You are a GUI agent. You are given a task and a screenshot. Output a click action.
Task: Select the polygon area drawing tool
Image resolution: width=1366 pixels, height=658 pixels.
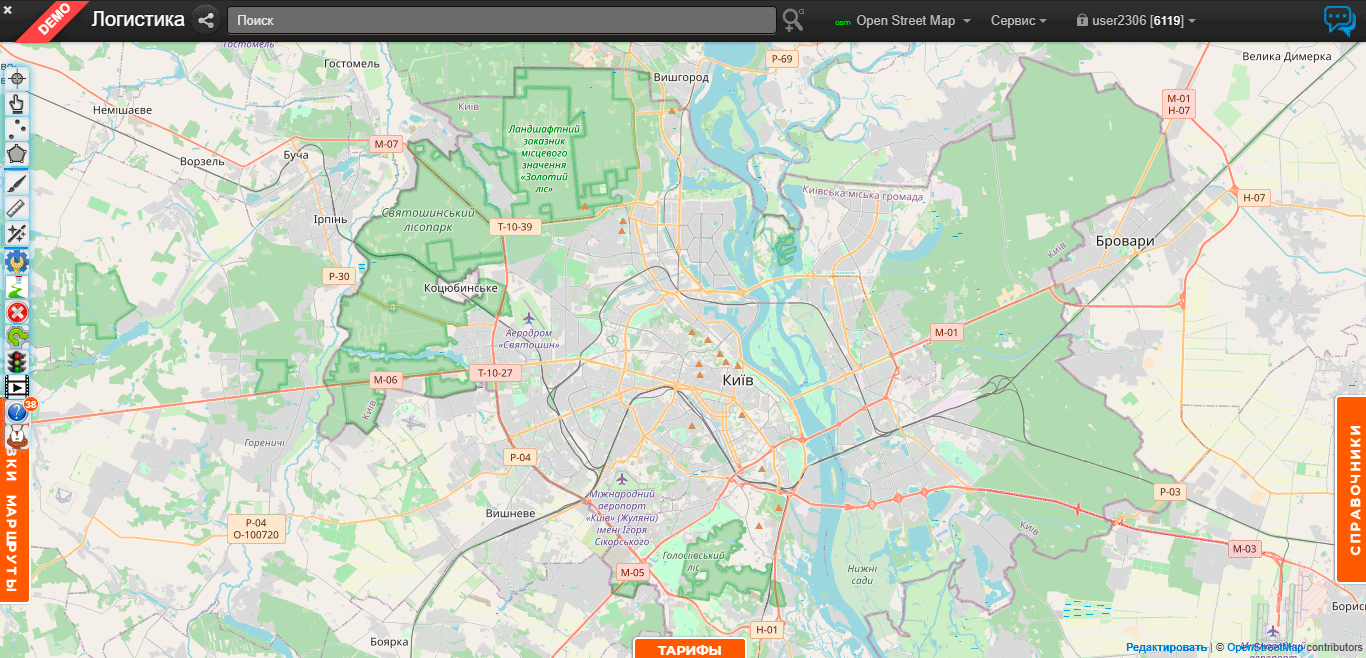15,153
